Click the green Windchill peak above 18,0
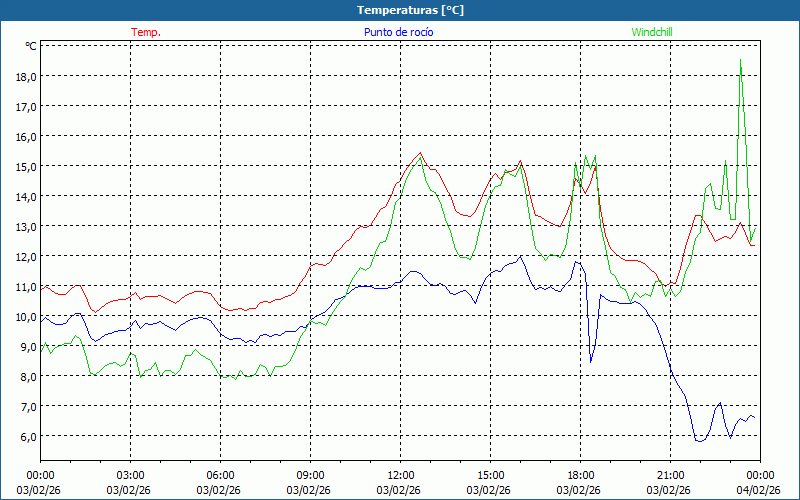This screenshot has height=500, width=800. tap(740, 61)
